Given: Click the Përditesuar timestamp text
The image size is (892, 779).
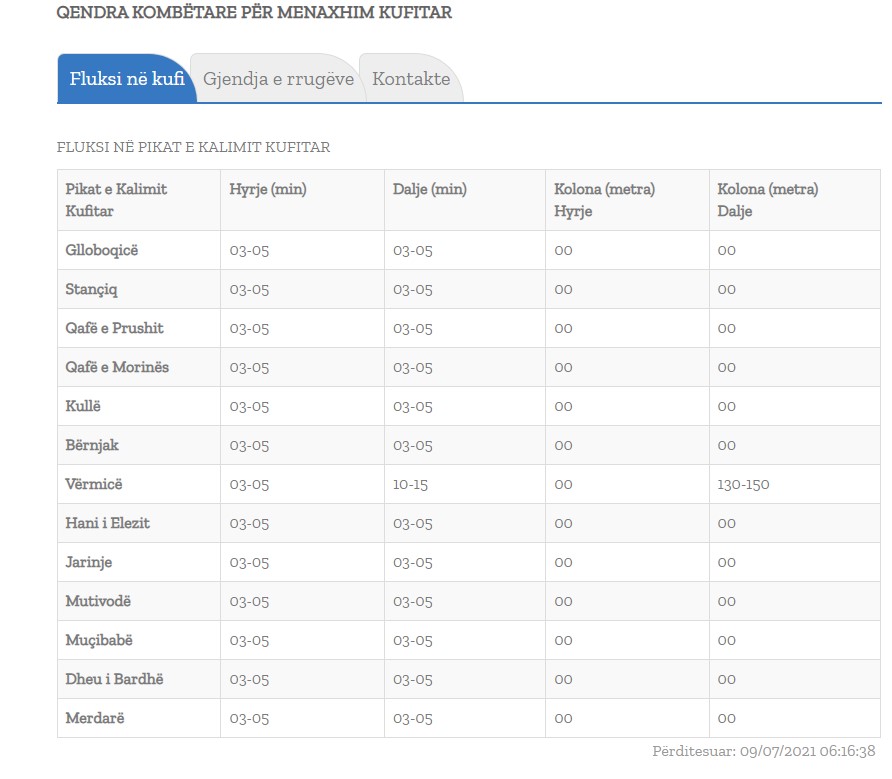Looking at the screenshot, I should coord(764,751).
